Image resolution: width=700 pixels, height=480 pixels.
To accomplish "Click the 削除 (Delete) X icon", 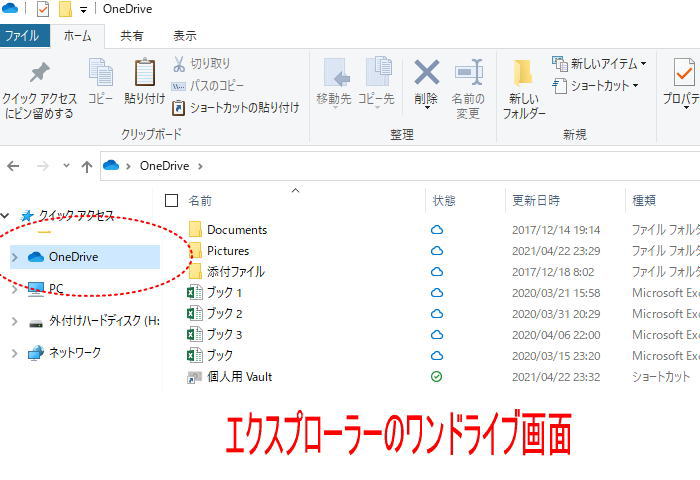I will click(426, 72).
